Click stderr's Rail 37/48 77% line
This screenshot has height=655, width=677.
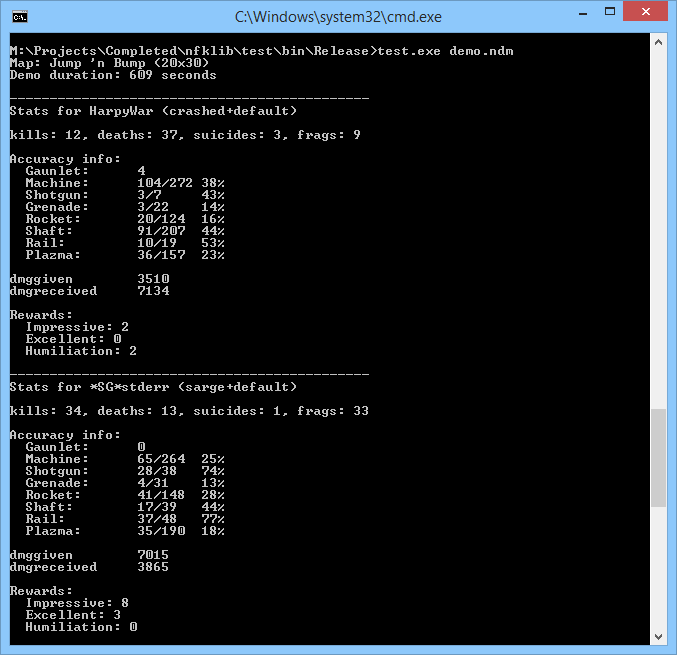click(x=125, y=519)
